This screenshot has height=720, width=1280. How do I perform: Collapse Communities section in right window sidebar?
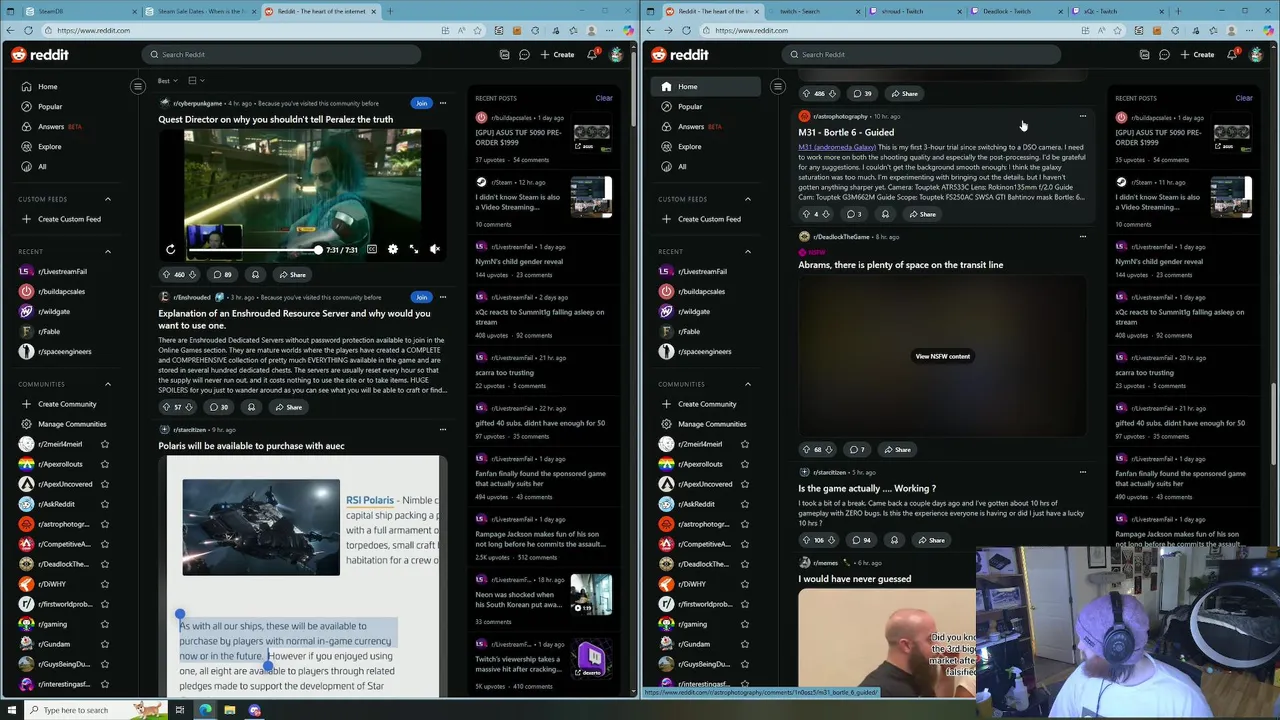tap(748, 384)
